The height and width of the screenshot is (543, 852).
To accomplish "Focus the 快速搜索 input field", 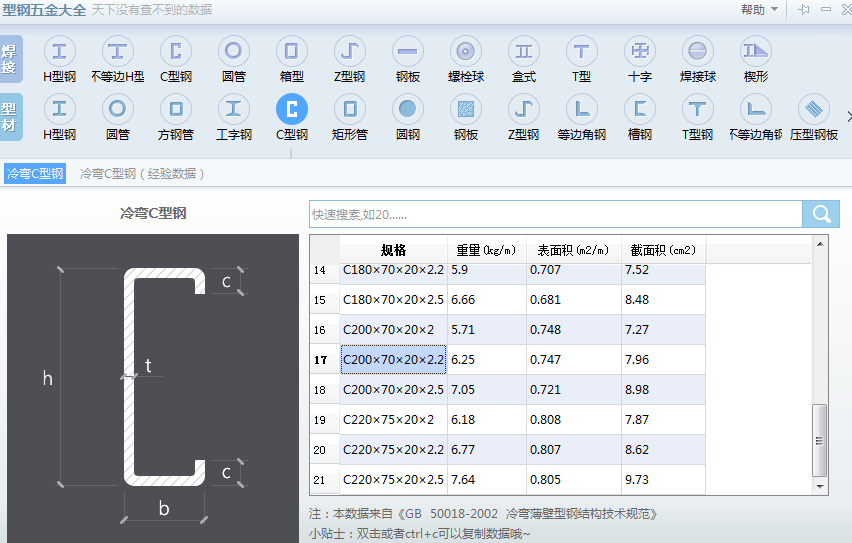I will (x=556, y=214).
